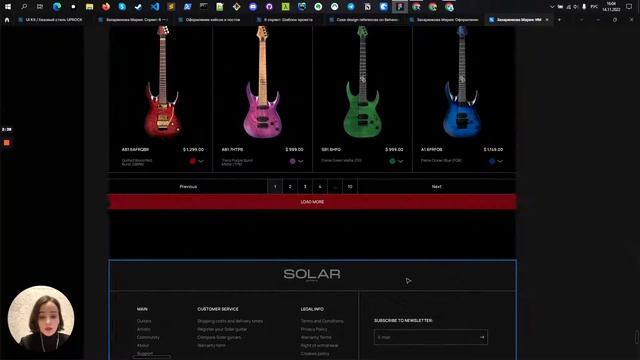Select the green guitar image
The image size is (640, 360).
tap(362, 82)
